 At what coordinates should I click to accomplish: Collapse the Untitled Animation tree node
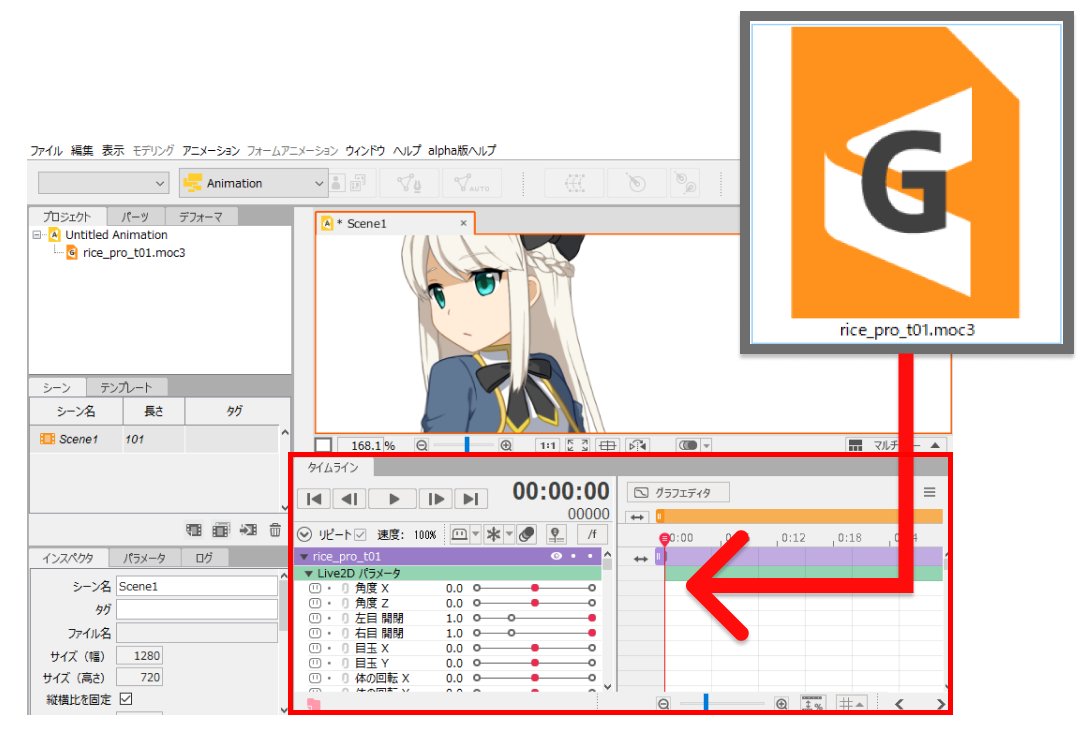(x=37, y=235)
